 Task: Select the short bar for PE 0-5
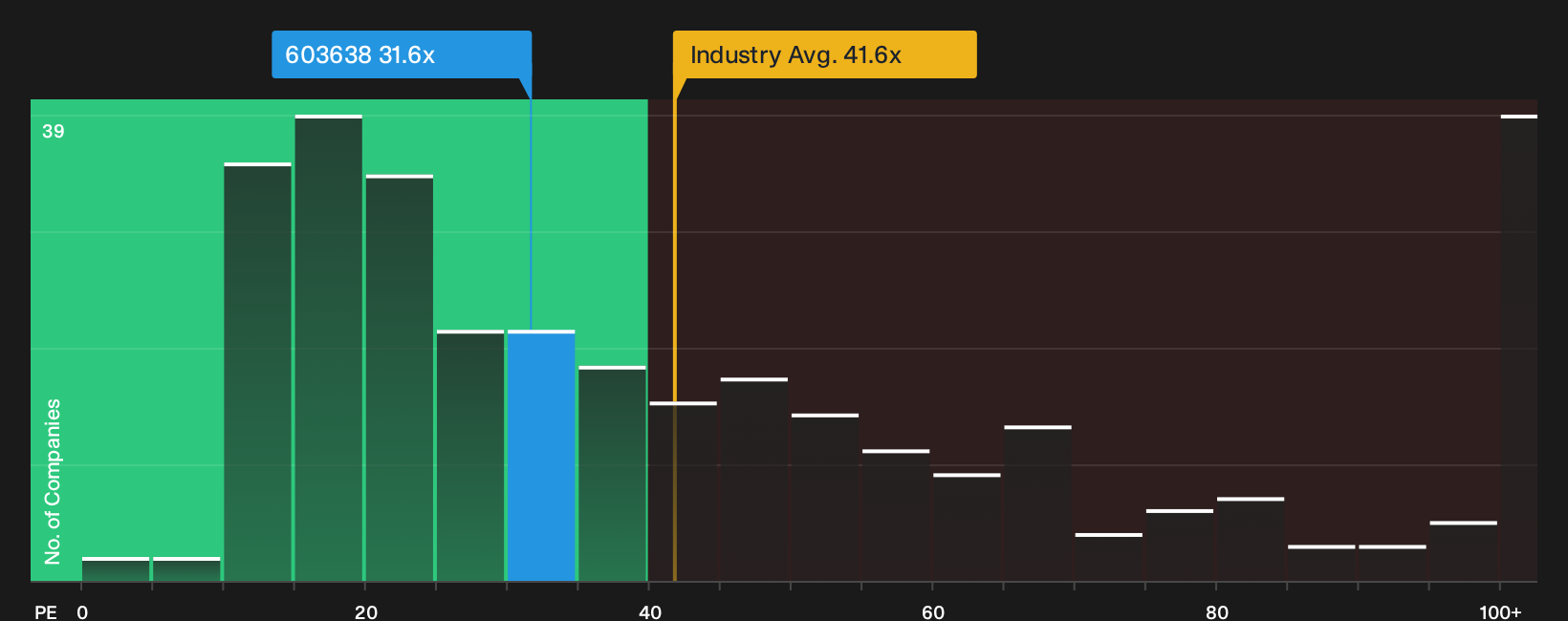pos(116,569)
